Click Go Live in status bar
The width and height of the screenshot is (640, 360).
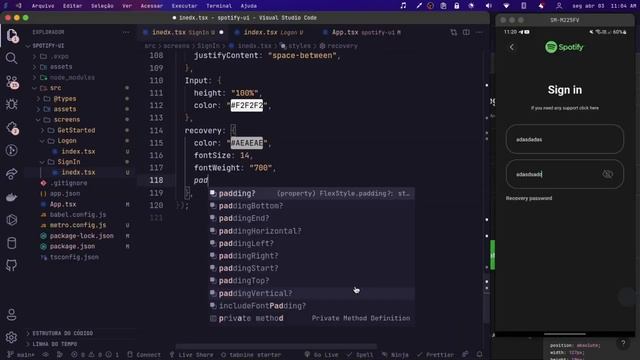click(x=321, y=355)
